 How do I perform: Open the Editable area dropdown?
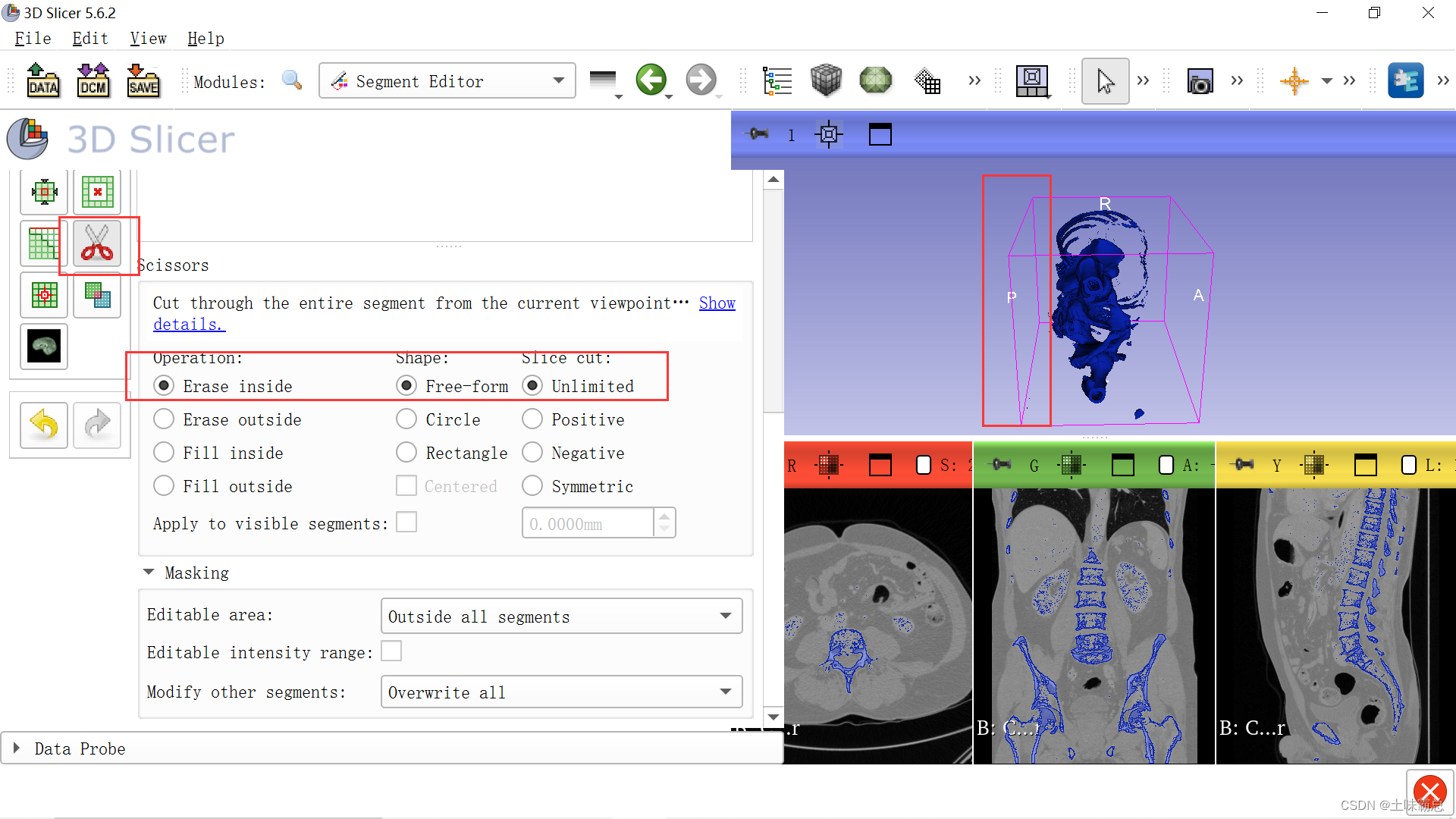(561, 617)
